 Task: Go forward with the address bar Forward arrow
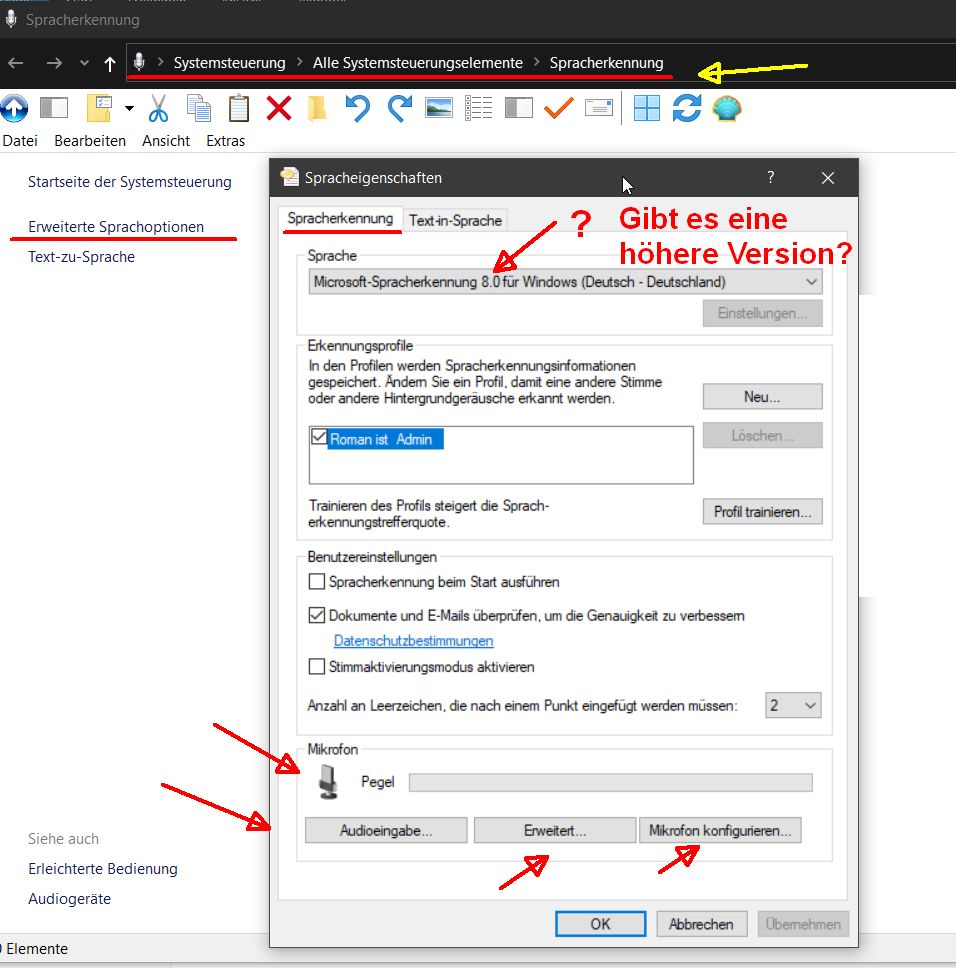click(x=54, y=63)
